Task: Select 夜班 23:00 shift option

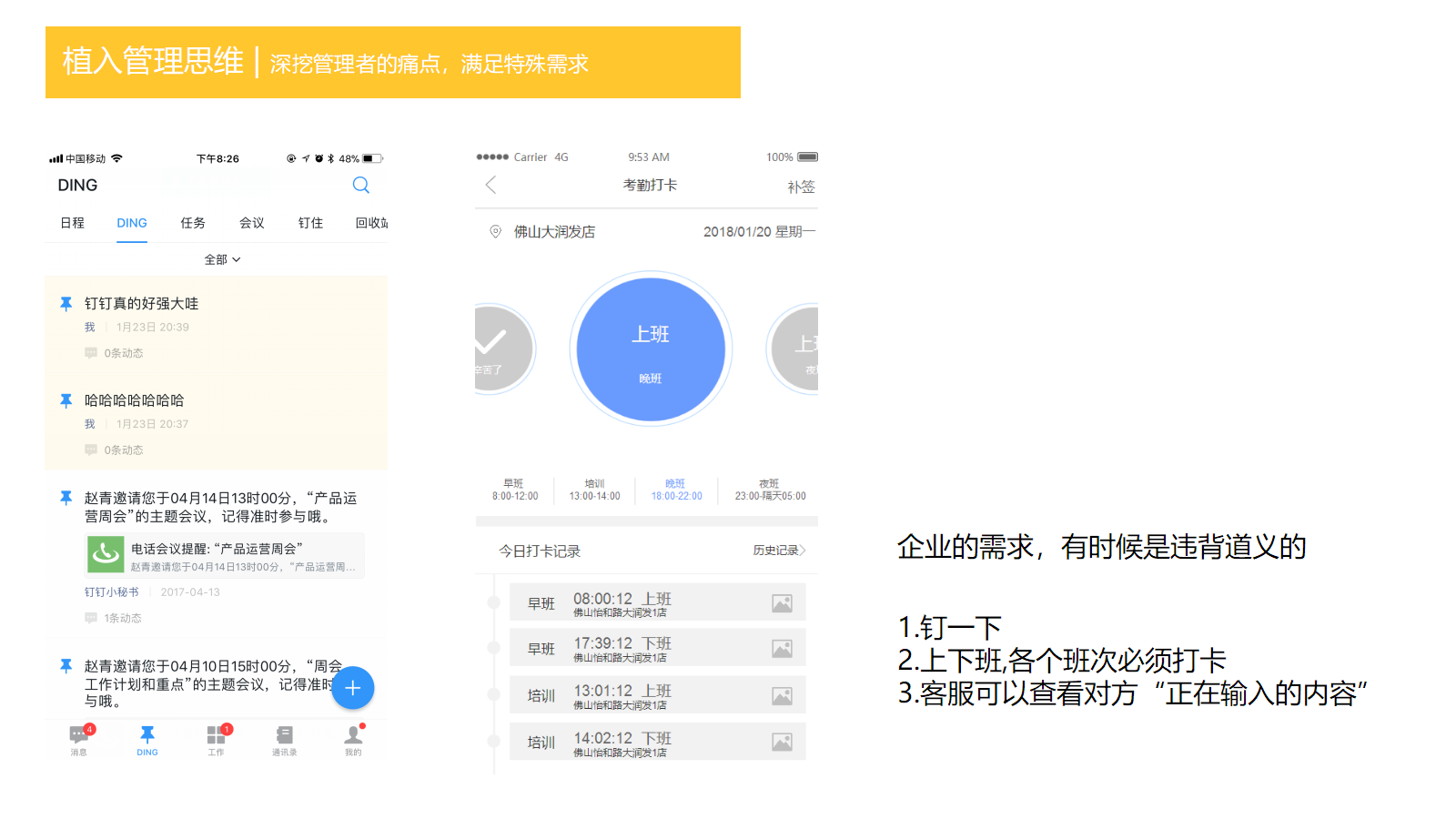Action: (x=770, y=490)
